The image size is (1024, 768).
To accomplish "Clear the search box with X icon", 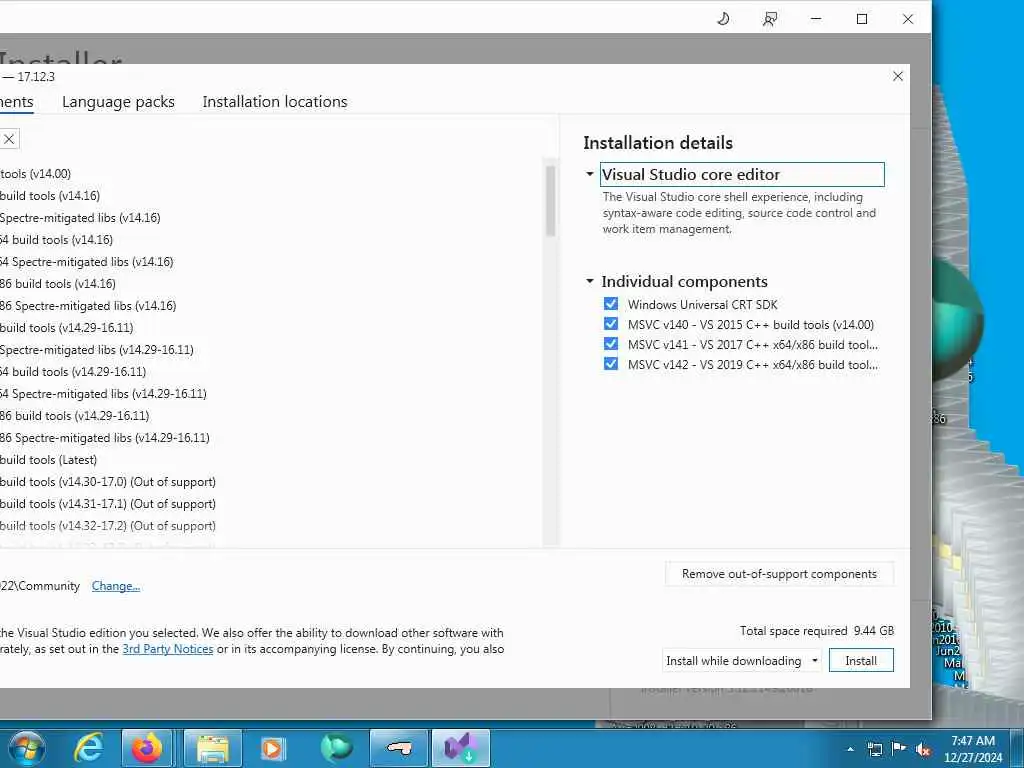I will click(x=9, y=138).
